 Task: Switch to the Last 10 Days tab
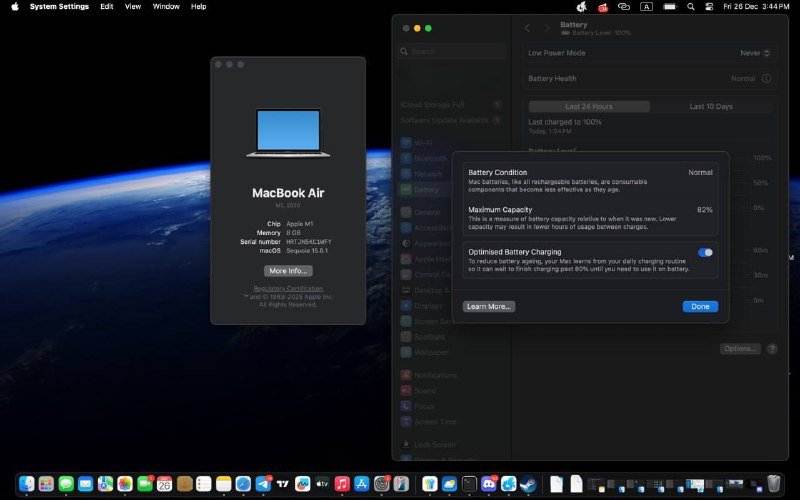click(x=711, y=106)
